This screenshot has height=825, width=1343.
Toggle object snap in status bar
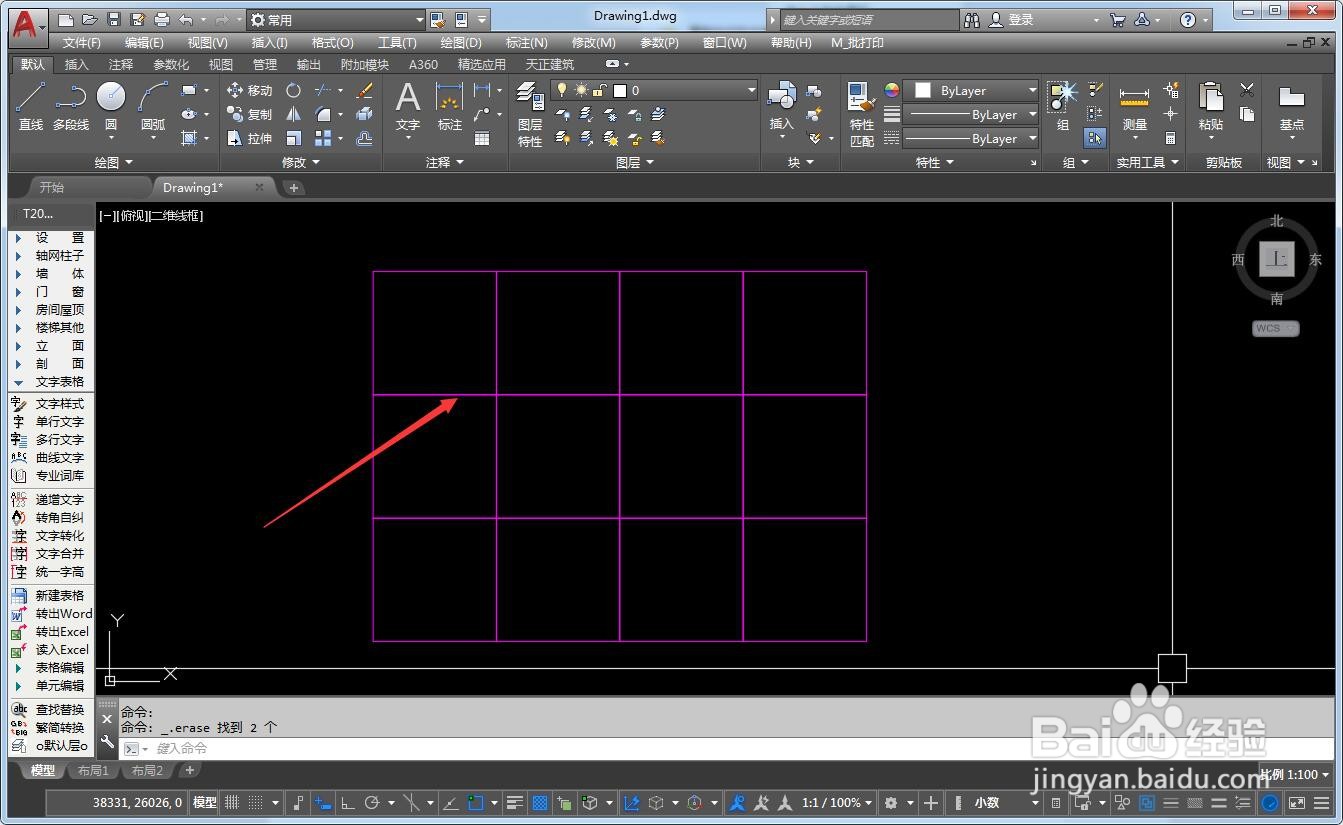tap(476, 802)
